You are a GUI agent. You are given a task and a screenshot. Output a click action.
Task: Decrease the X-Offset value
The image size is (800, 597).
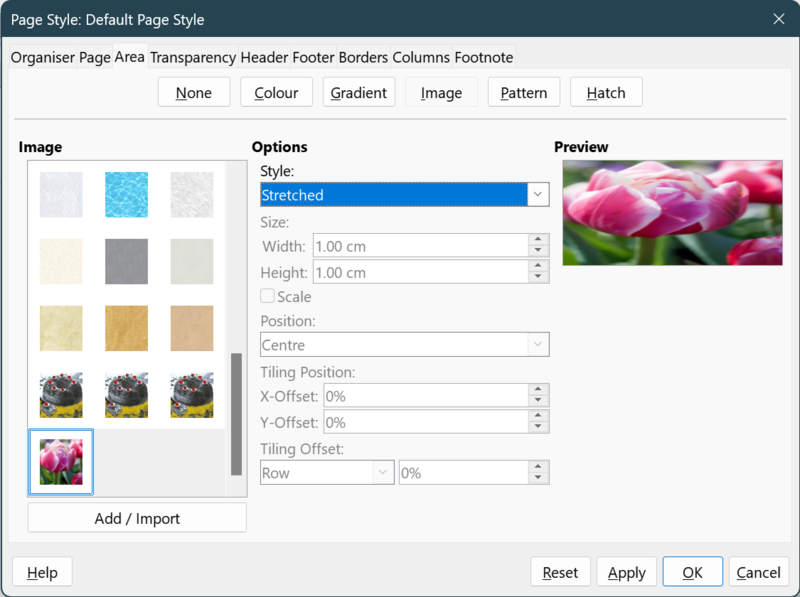click(x=538, y=401)
